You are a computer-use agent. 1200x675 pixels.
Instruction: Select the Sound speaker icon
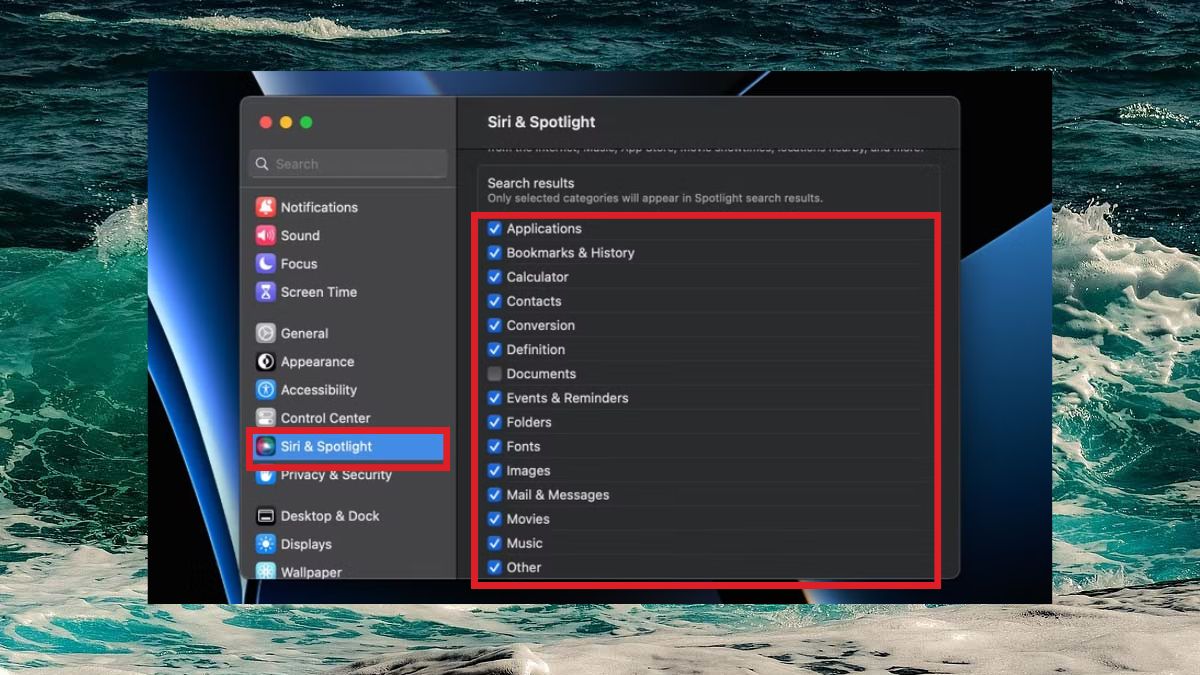266,235
